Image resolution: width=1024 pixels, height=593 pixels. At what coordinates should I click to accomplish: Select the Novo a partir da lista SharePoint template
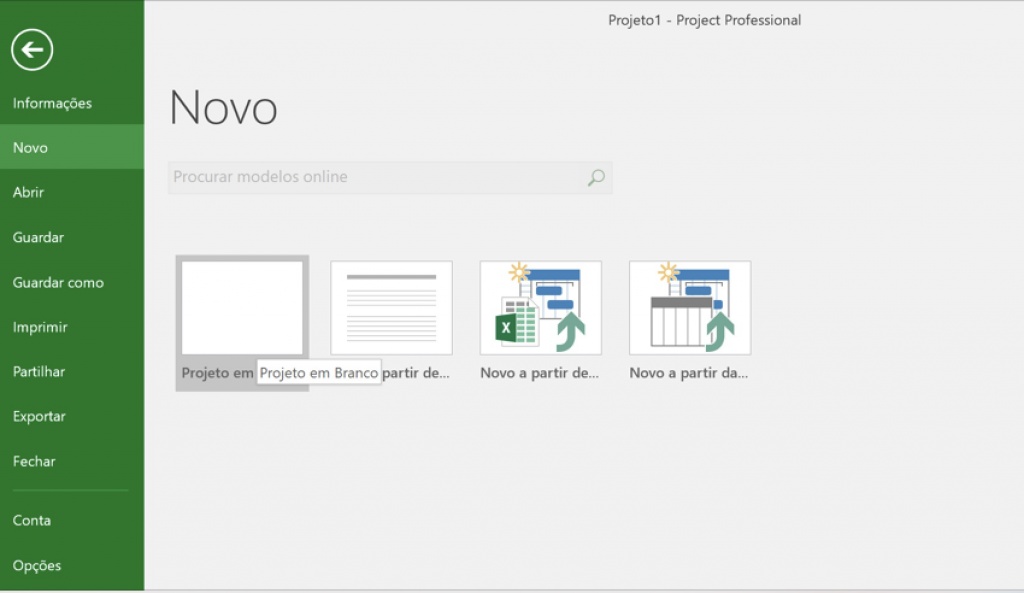coord(689,307)
